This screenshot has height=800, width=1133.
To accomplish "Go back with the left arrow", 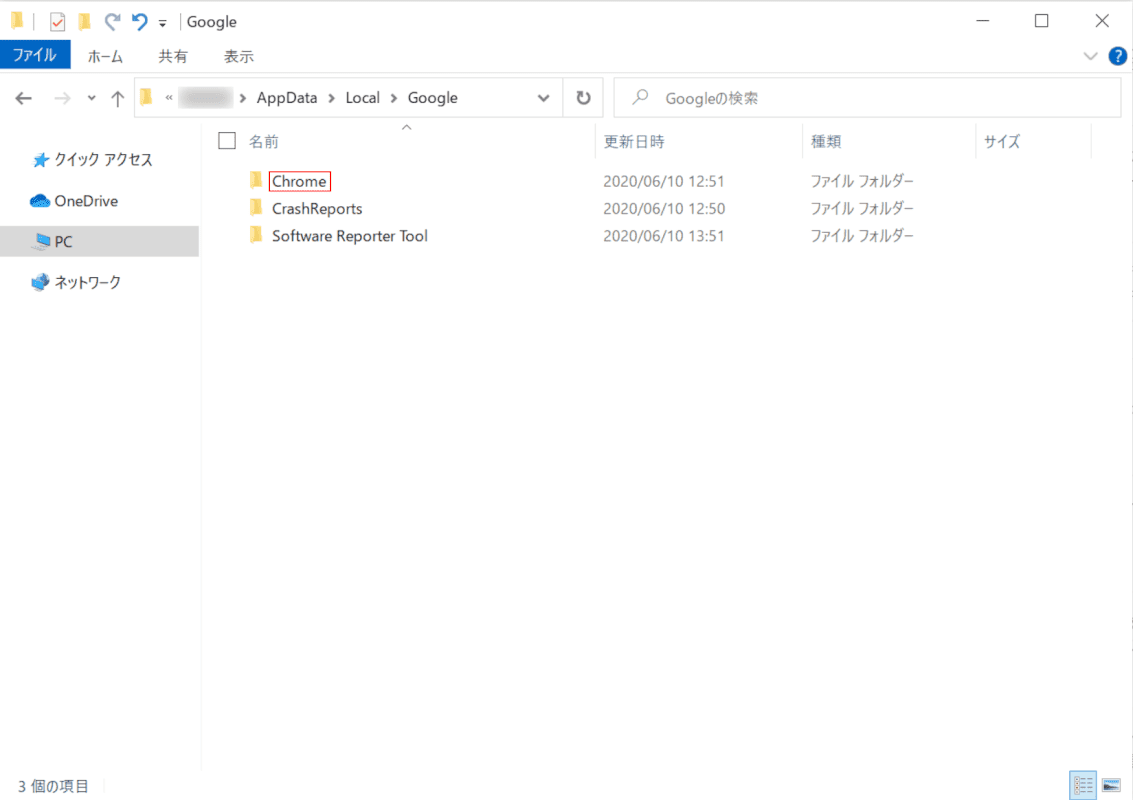I will pyautogui.click(x=24, y=98).
